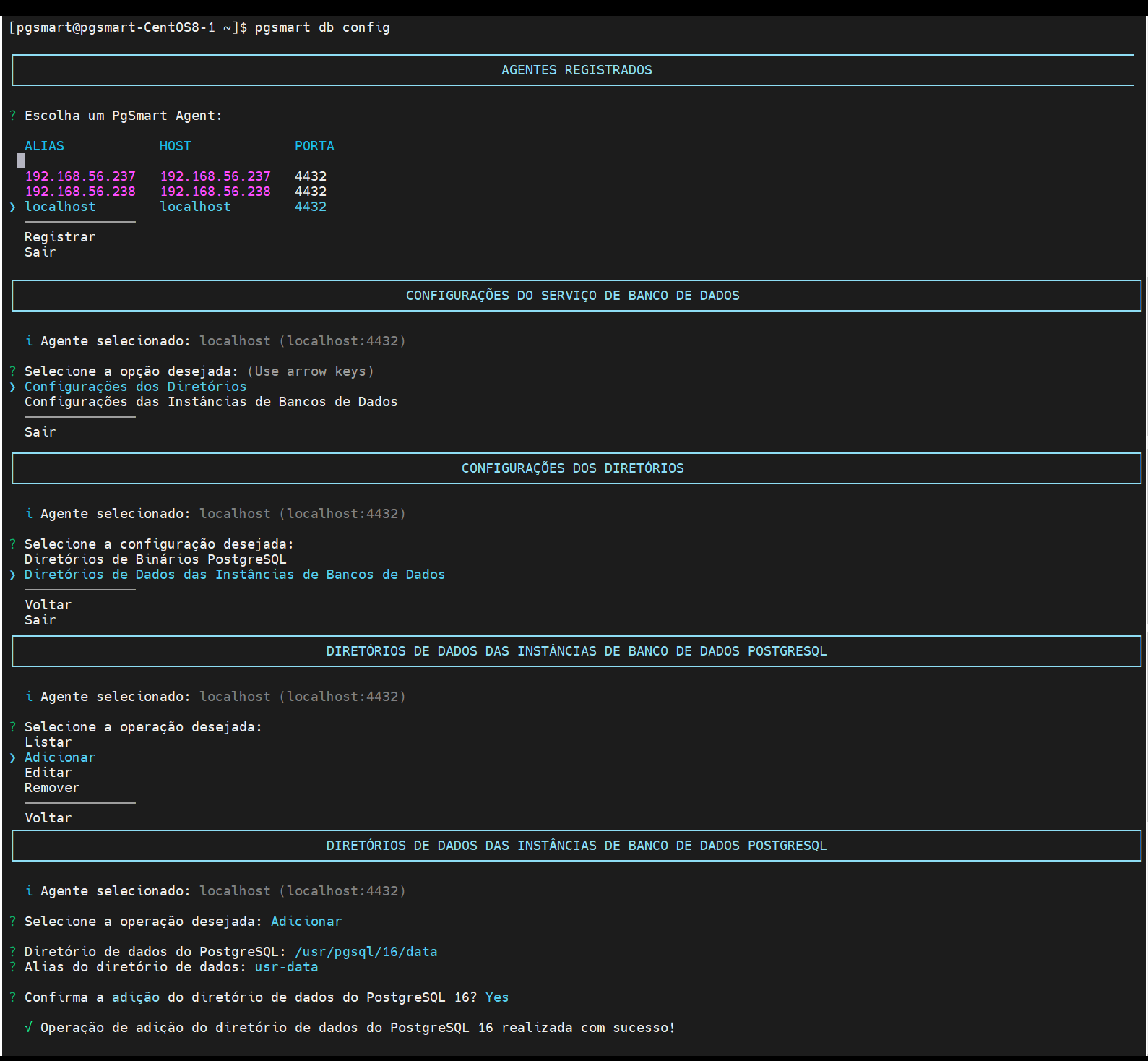Click host value 192.168.56.237
Image resolution: width=1148 pixels, height=1061 pixels.
tap(215, 176)
